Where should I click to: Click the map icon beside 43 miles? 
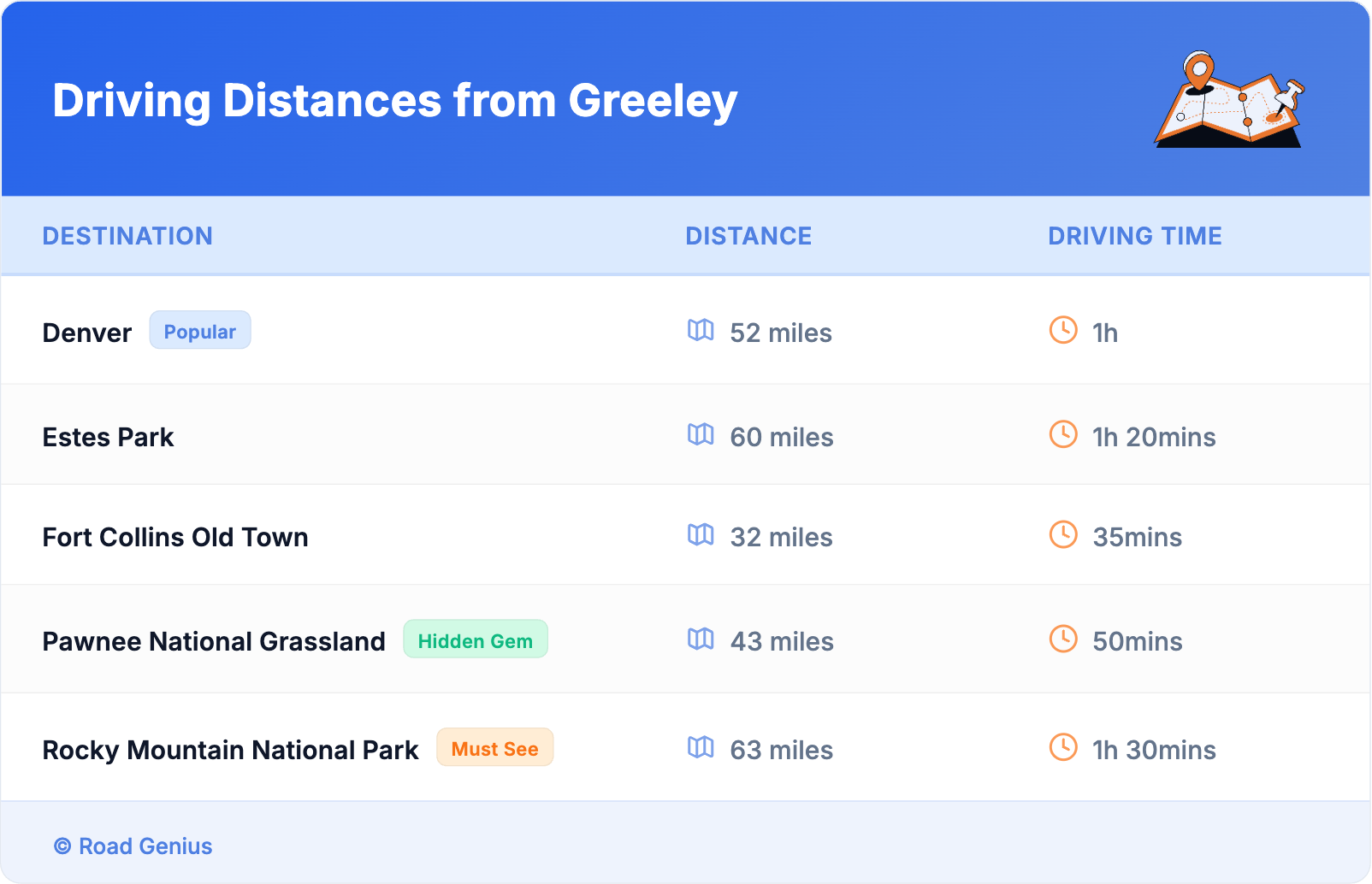click(701, 639)
